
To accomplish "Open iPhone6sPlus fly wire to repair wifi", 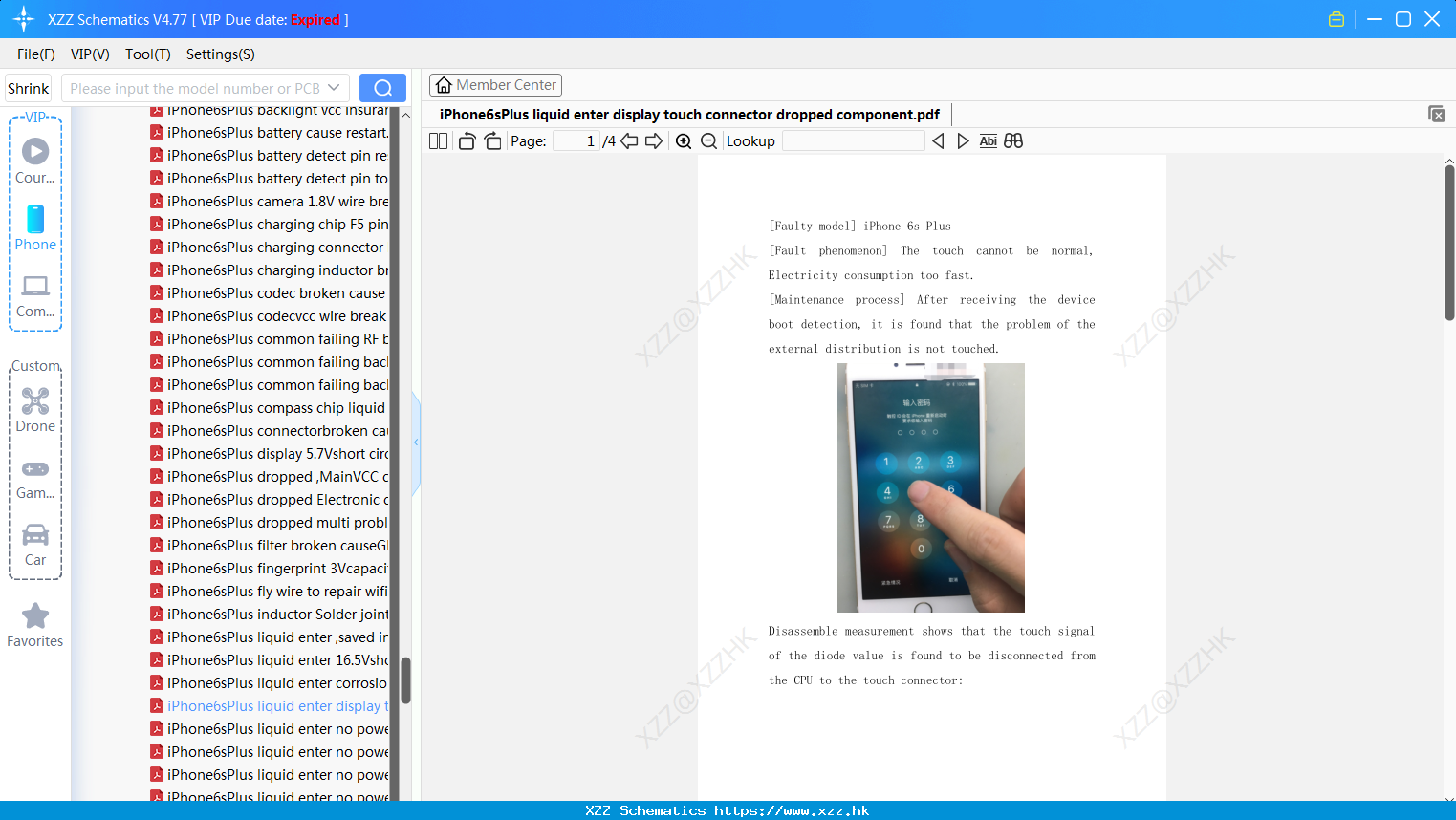I will (270, 592).
